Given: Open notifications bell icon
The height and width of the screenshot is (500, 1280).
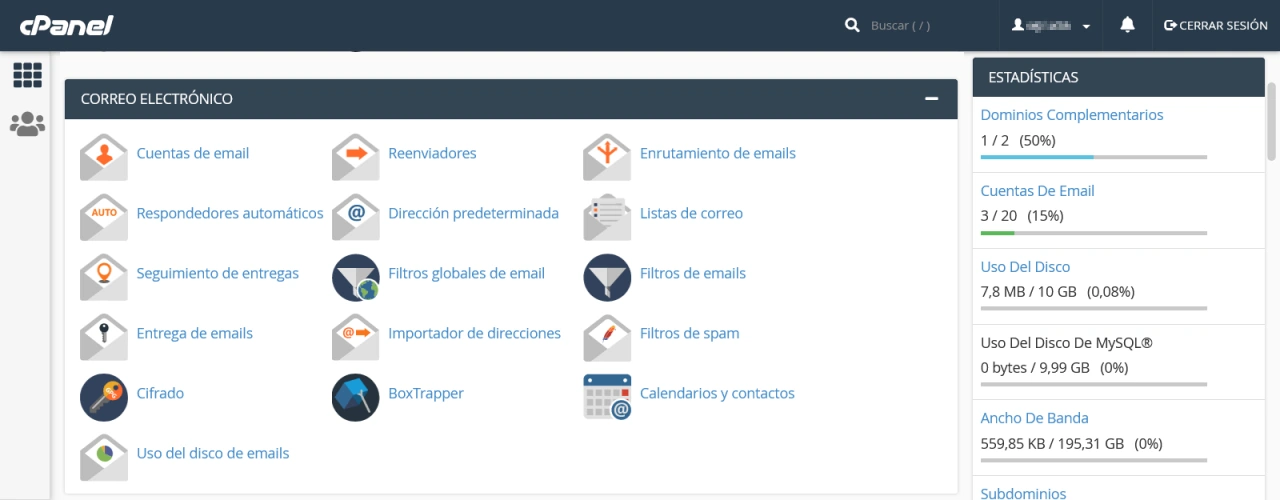Looking at the screenshot, I should coord(1128,25).
